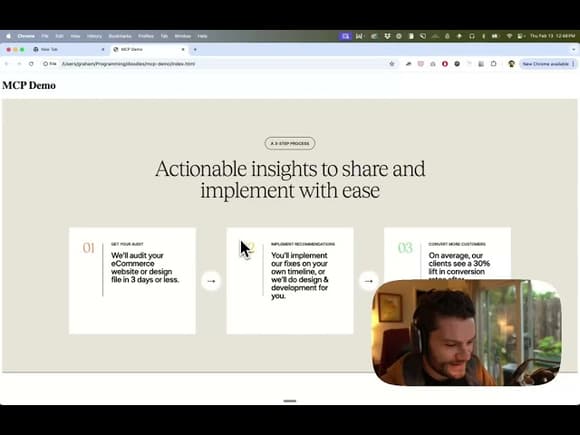Close the MCP Demo tab
The height and width of the screenshot is (435, 580).
click(x=183, y=49)
